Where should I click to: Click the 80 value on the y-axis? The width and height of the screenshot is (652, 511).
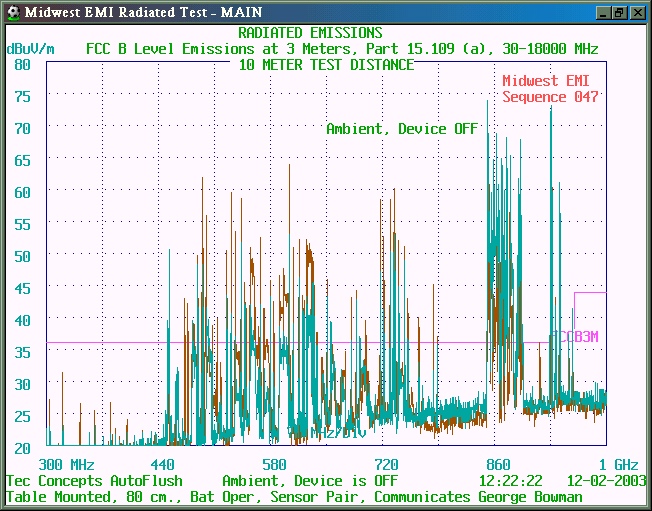click(22, 64)
